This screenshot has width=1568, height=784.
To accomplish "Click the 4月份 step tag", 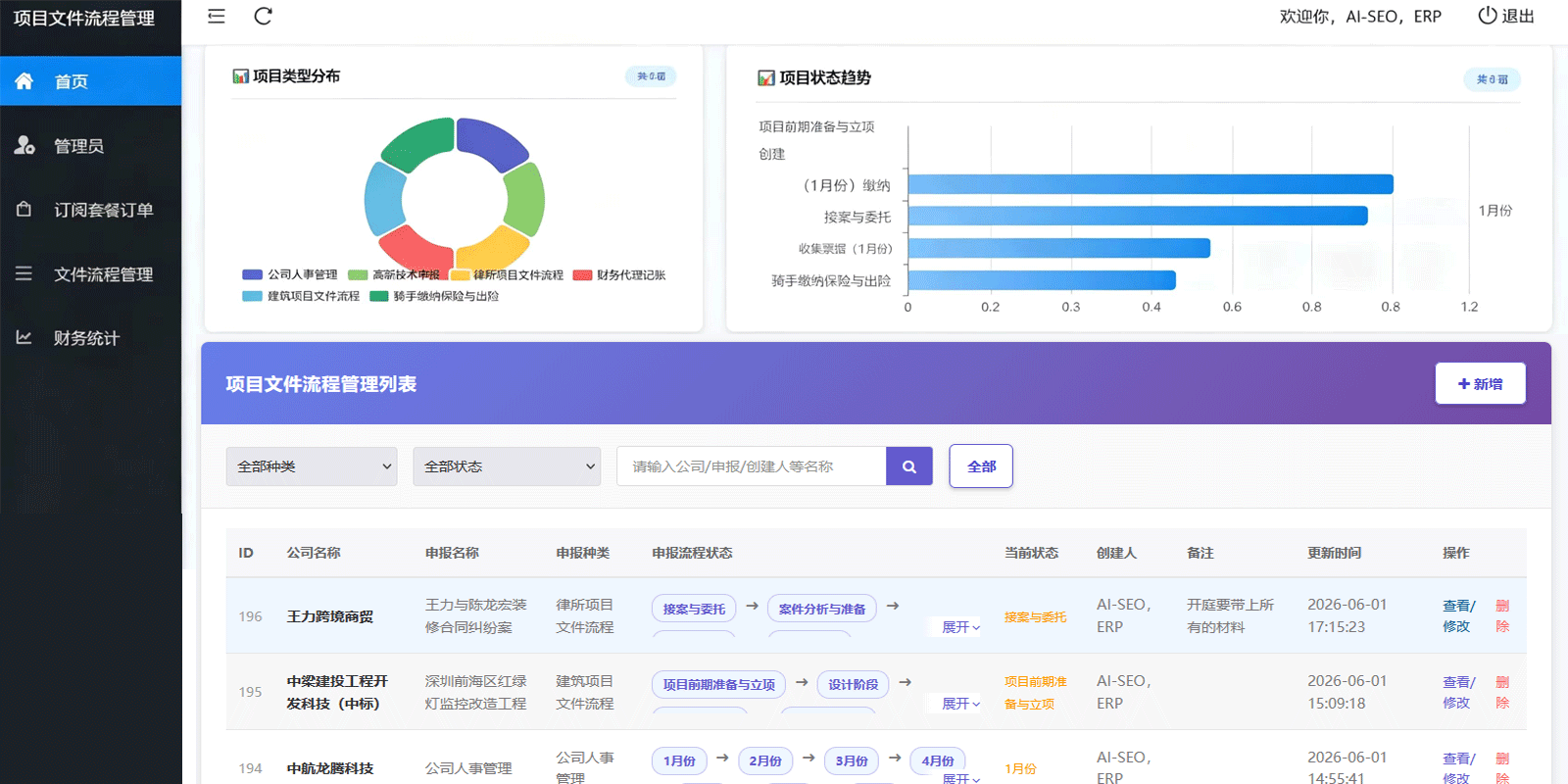I will pos(938,760).
